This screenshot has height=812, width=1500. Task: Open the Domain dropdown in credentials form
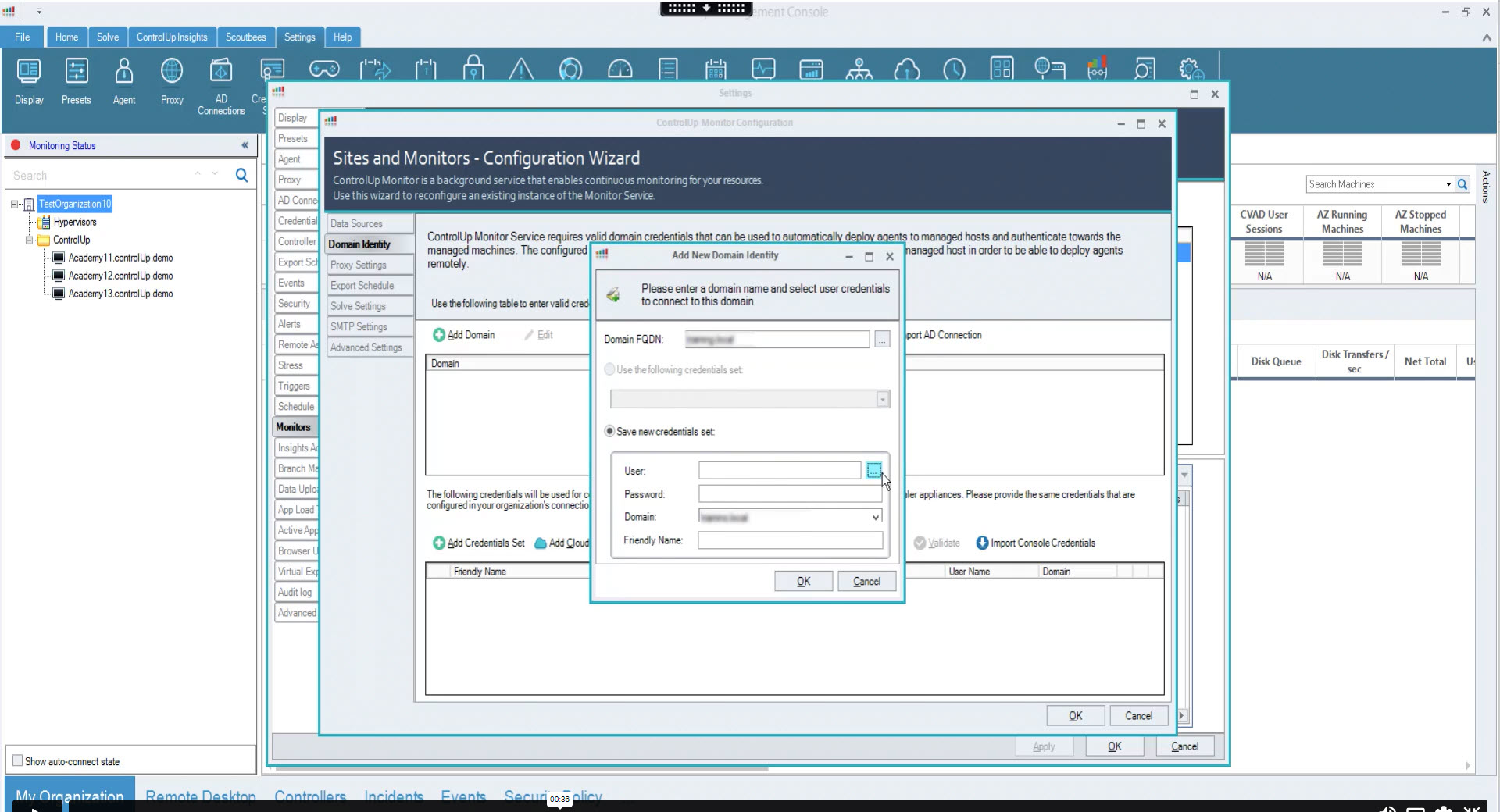point(876,517)
